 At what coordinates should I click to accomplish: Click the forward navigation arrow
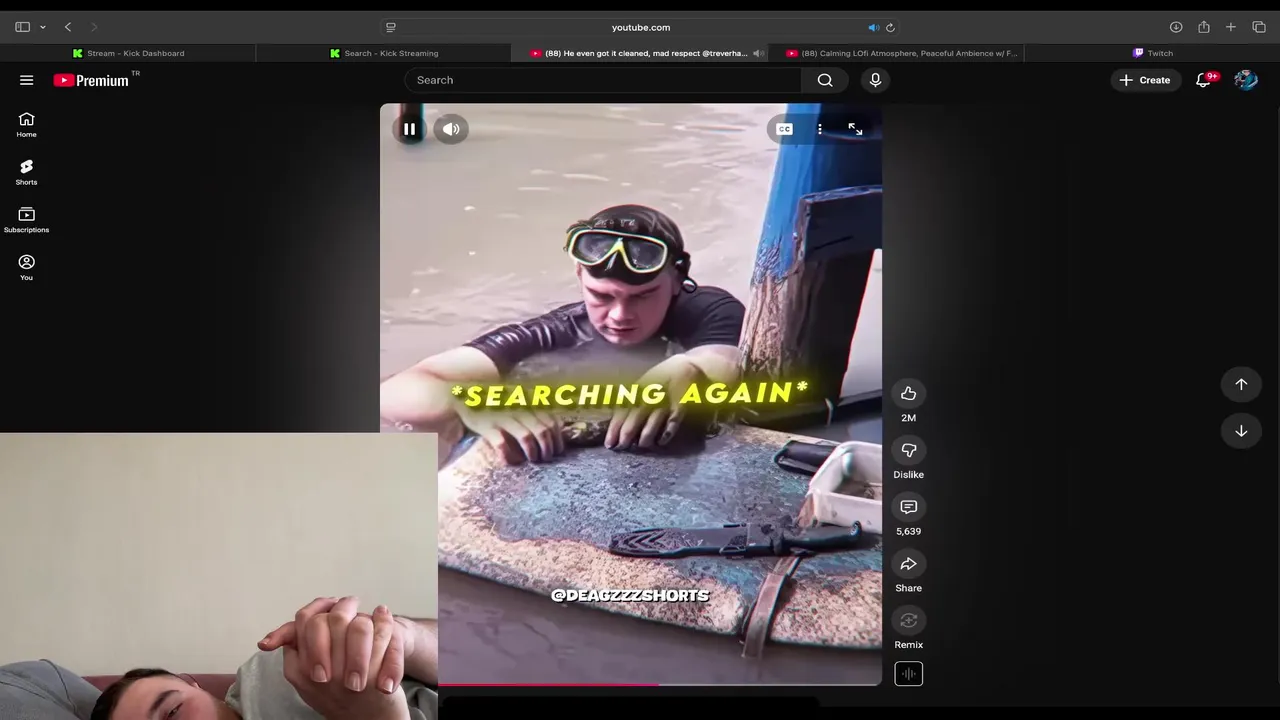point(94,27)
